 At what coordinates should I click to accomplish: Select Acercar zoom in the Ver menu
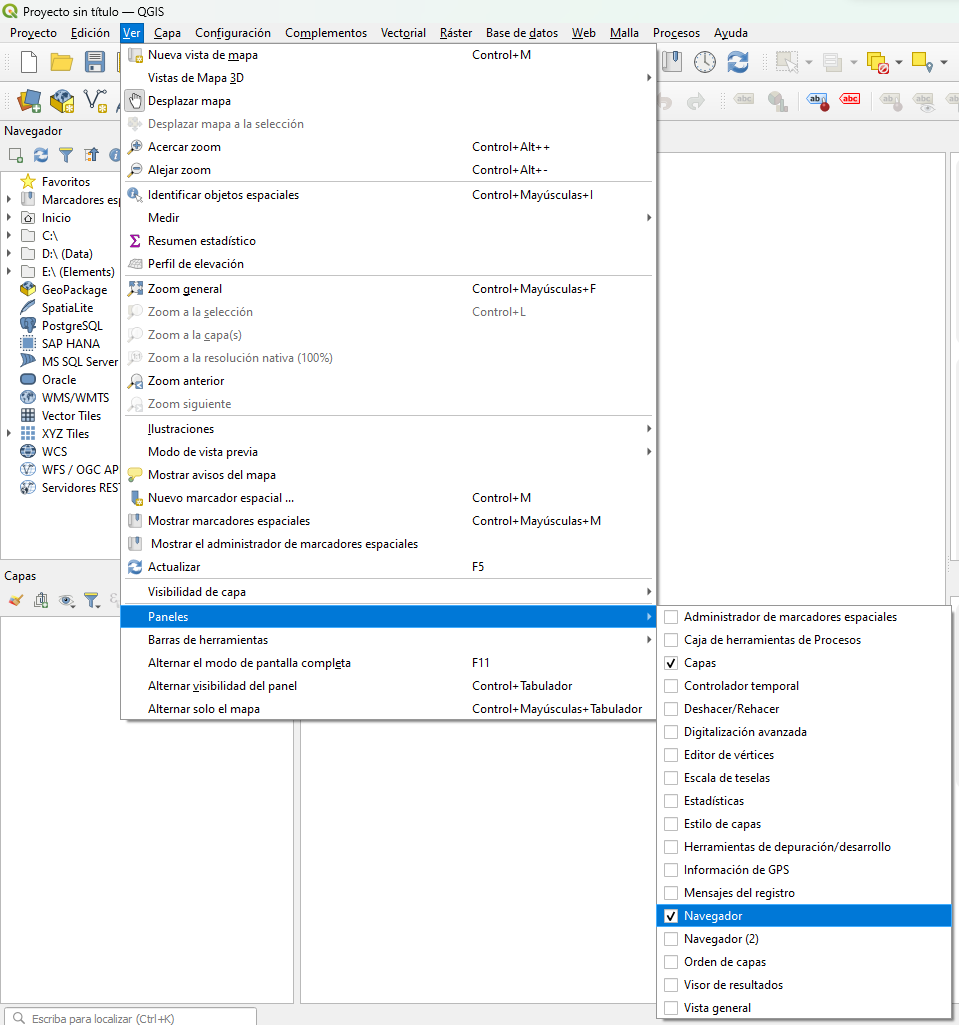tap(389, 147)
